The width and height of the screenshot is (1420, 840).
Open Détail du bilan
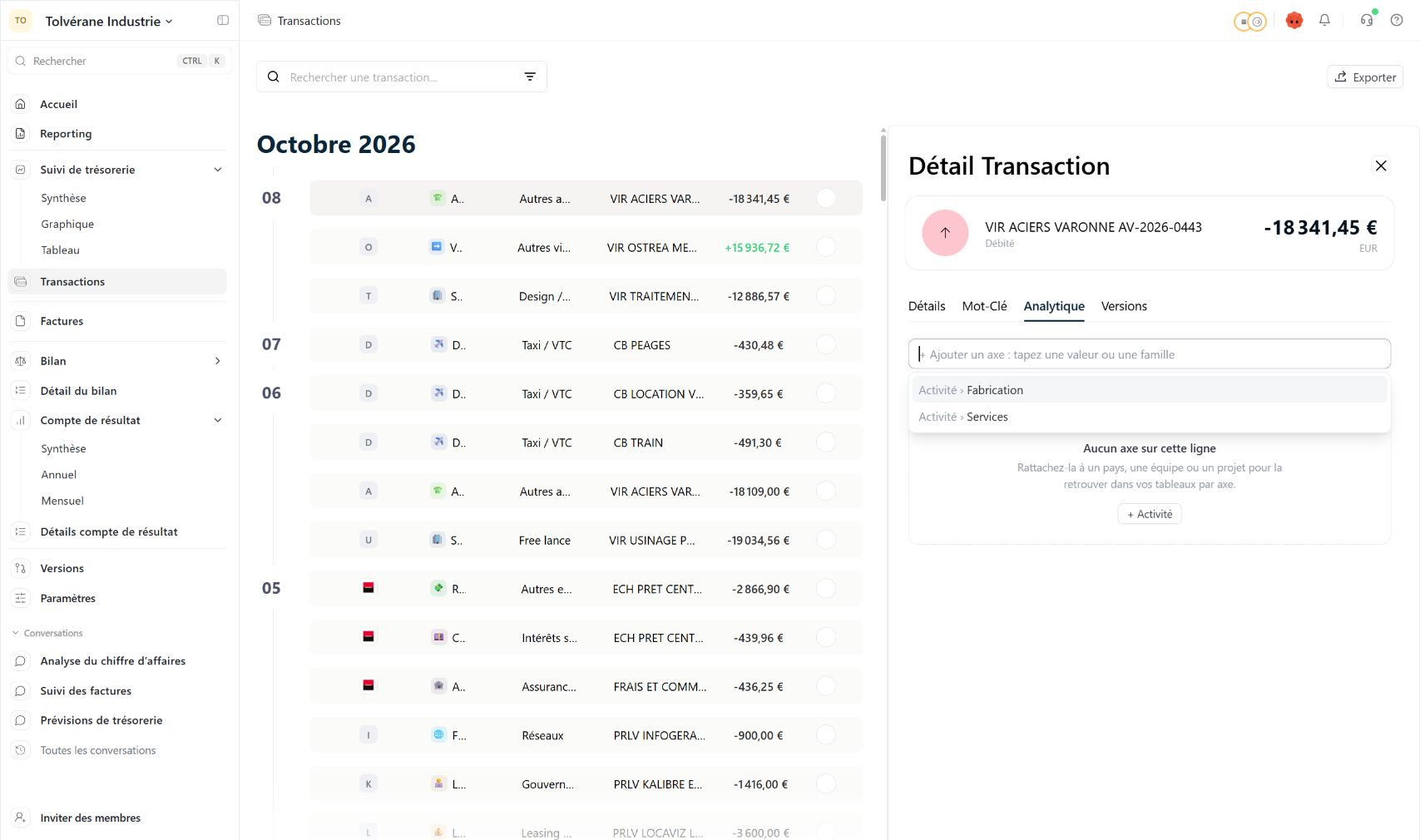[117, 391]
